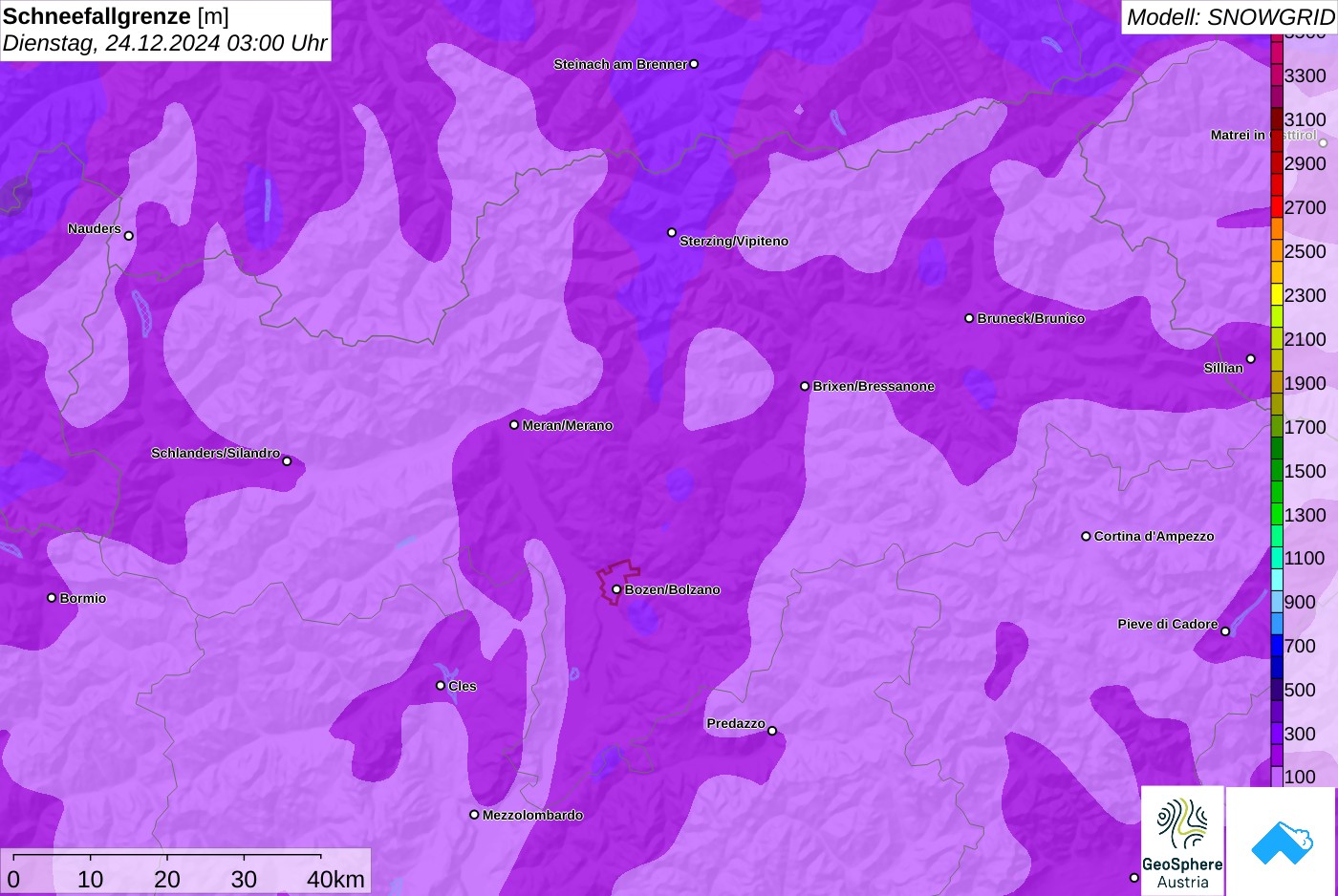The width and height of the screenshot is (1338, 896).
Task: Click the bright red 2700 legend swatch
Action: pos(1277,207)
